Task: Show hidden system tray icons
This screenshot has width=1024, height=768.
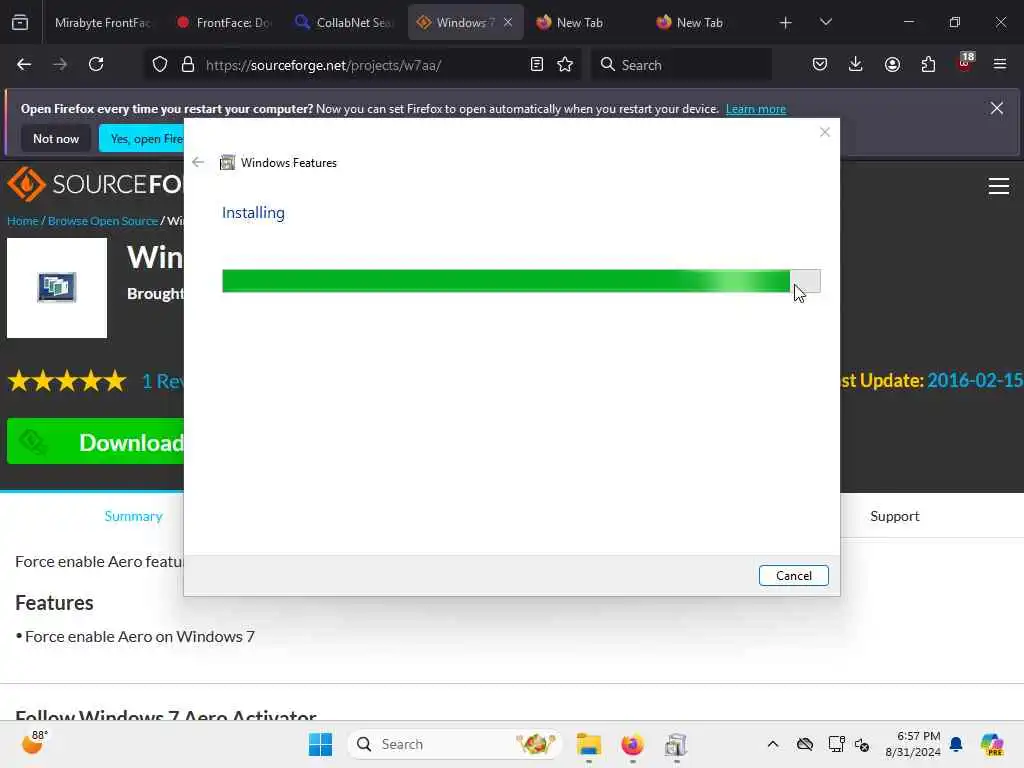Action: 773,744
